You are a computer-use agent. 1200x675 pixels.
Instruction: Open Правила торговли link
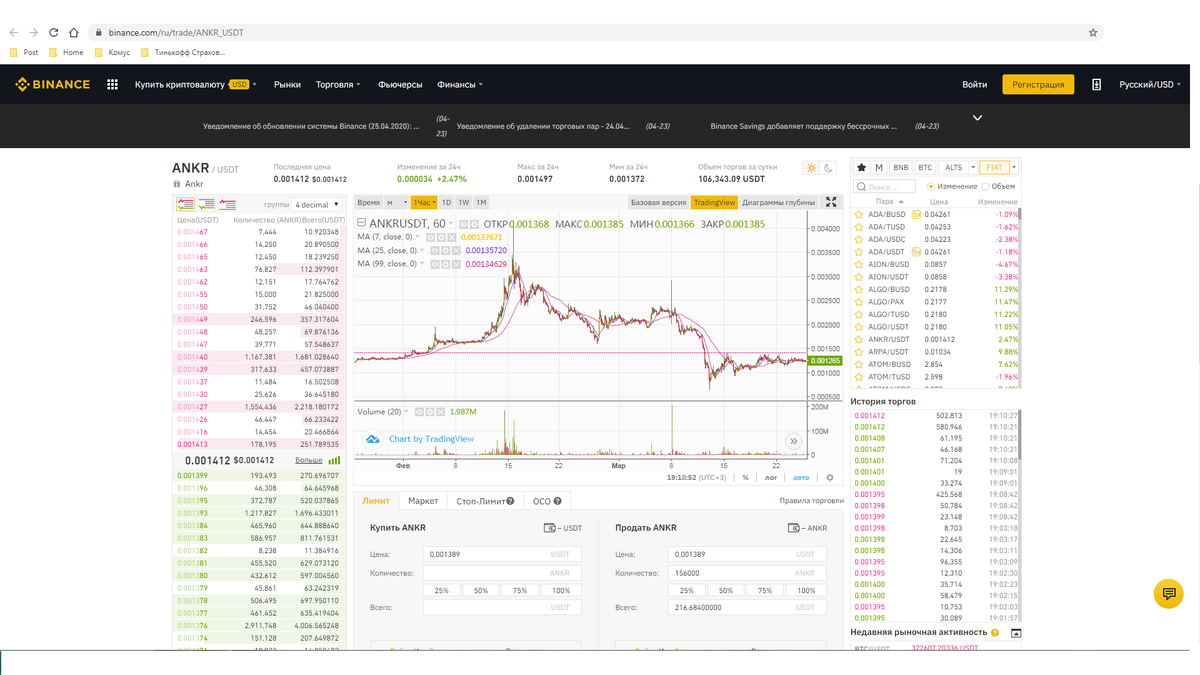coord(812,501)
